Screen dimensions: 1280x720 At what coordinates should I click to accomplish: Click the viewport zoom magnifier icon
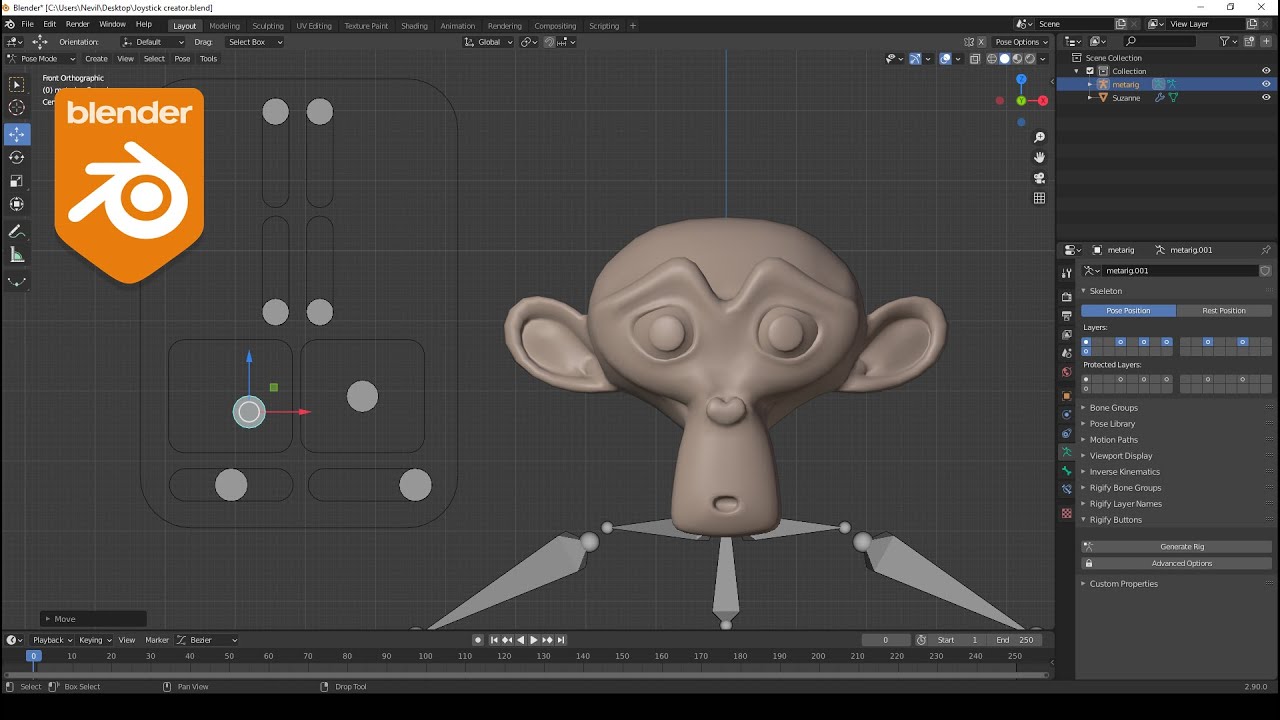click(1040, 137)
